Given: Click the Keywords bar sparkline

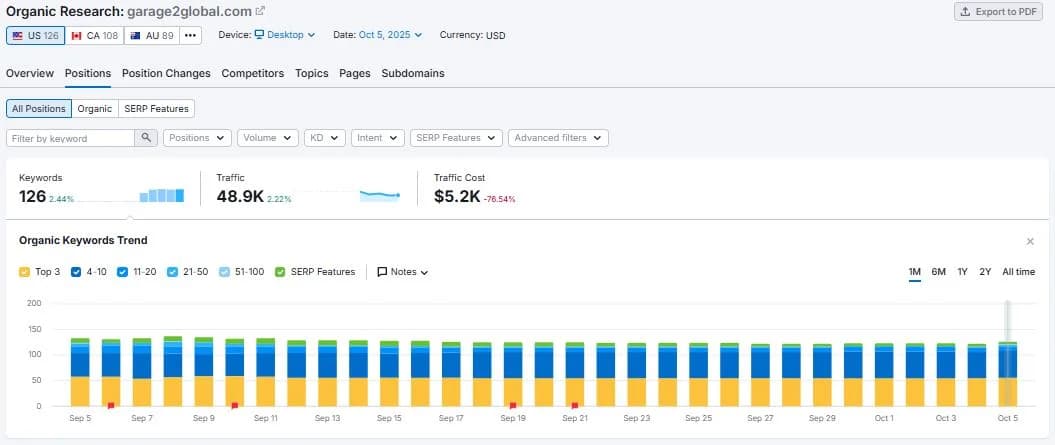Looking at the screenshot, I should [161, 196].
